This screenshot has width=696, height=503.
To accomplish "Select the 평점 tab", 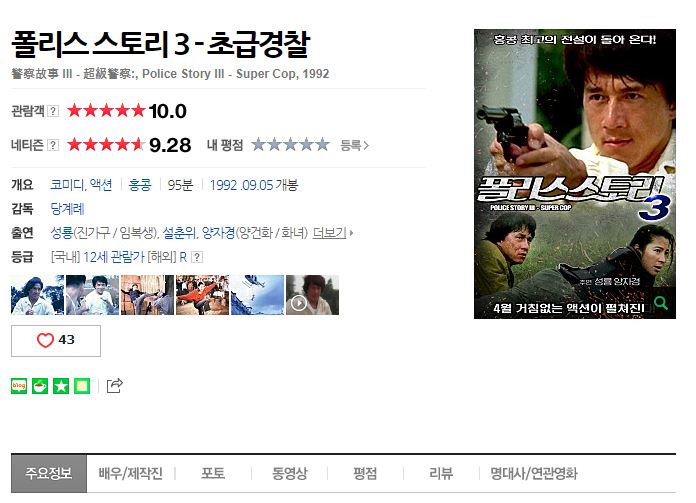I will 365,473.
